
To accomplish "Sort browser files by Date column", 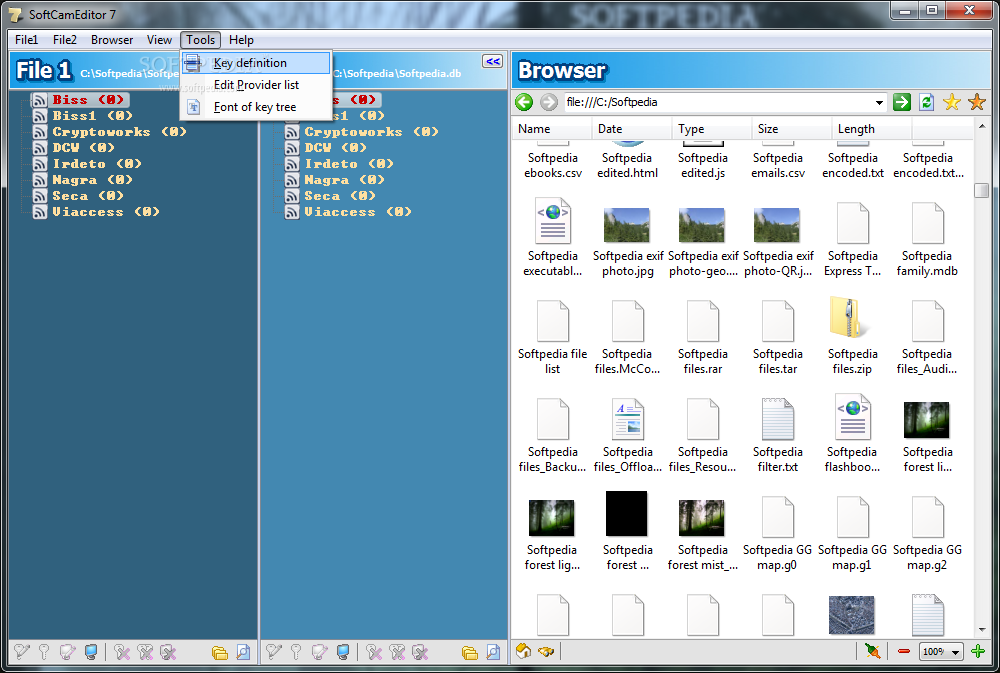I will [x=631, y=129].
